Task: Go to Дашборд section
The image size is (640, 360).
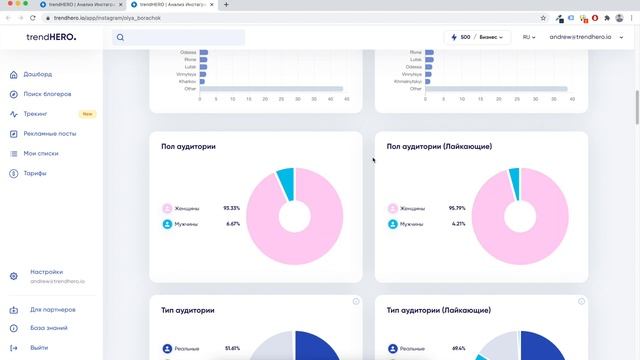Action: (x=38, y=74)
